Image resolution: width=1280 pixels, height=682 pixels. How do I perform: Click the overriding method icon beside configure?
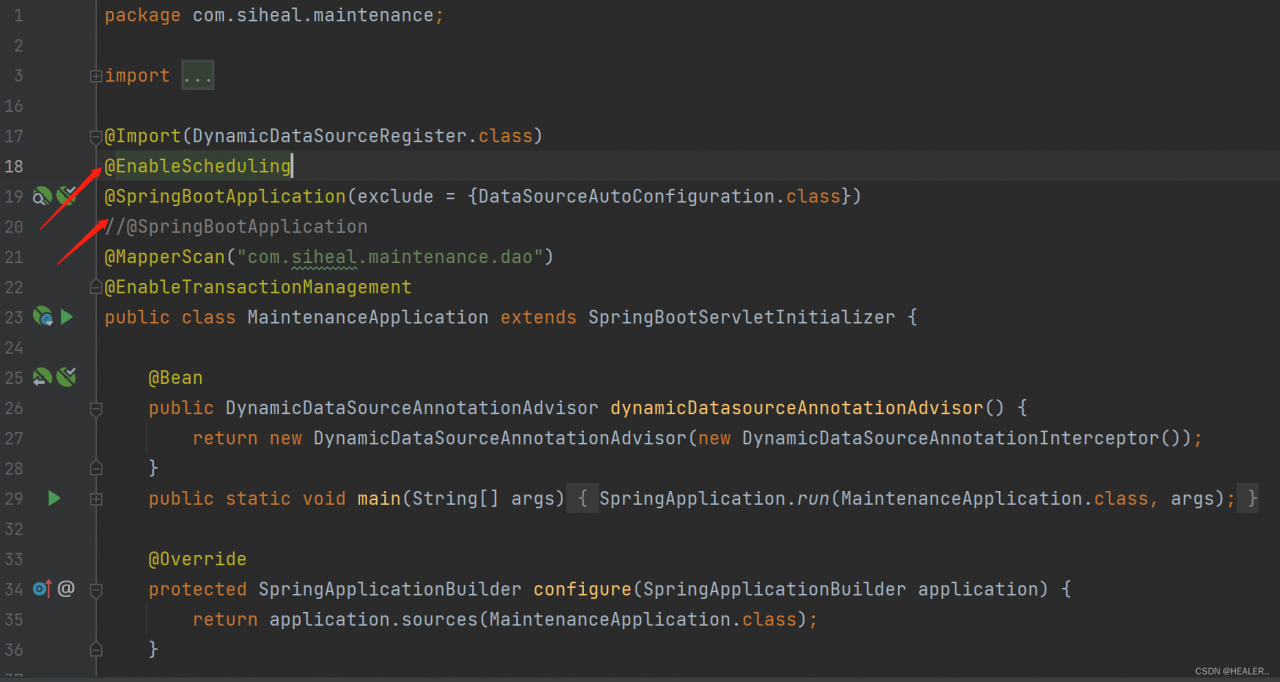42,588
